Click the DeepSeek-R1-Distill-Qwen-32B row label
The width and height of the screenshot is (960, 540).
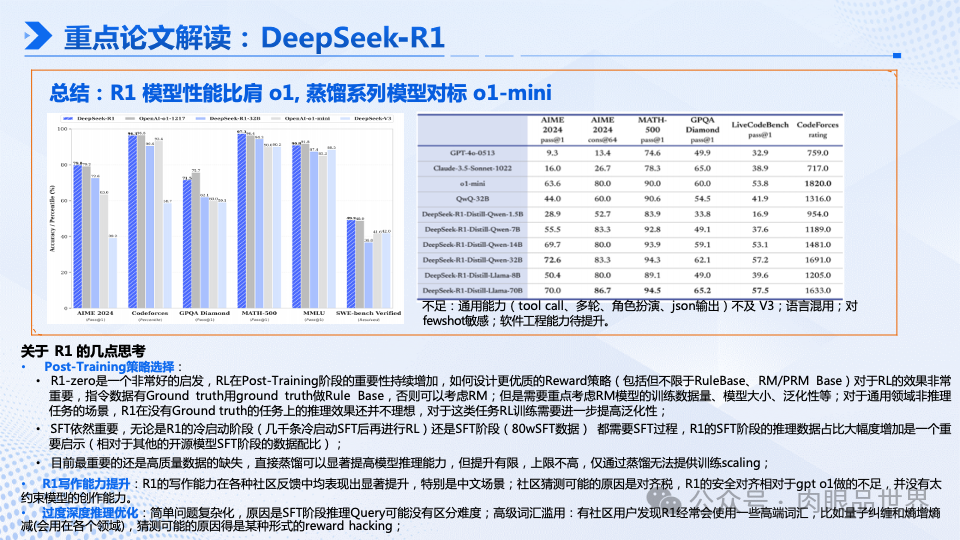(472, 260)
